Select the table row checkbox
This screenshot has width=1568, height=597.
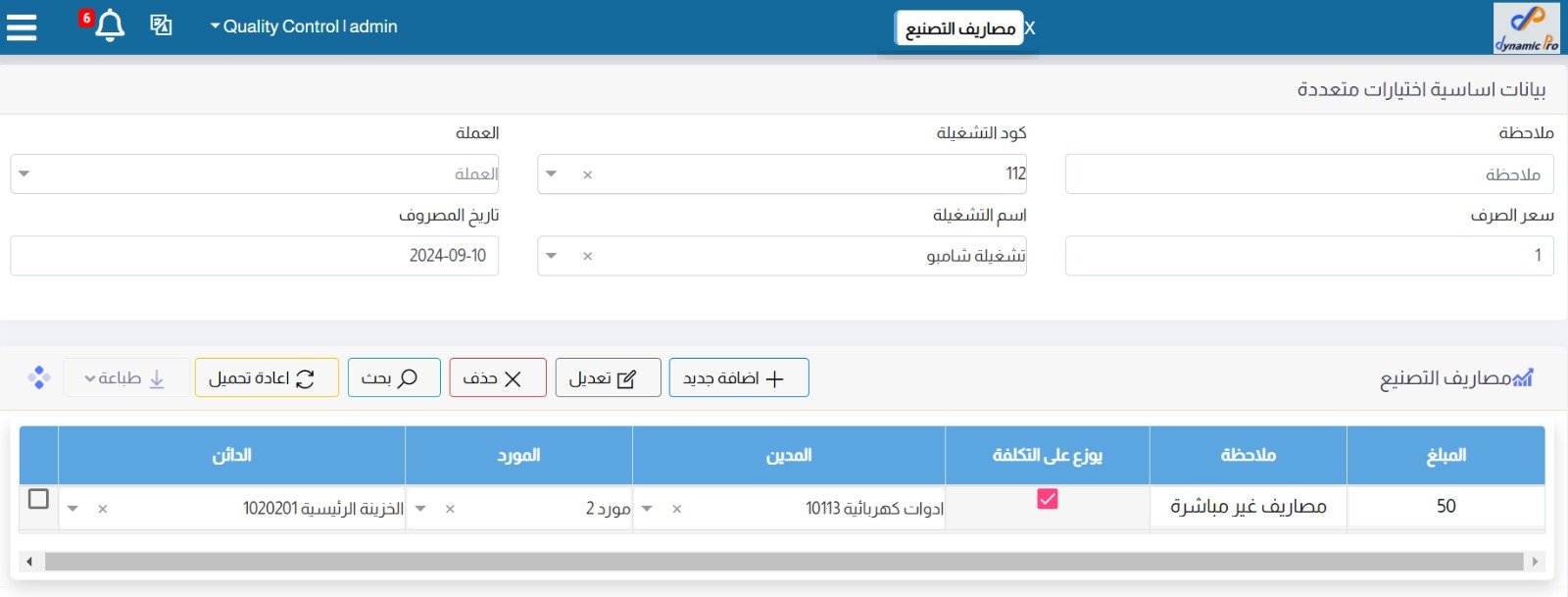38,499
